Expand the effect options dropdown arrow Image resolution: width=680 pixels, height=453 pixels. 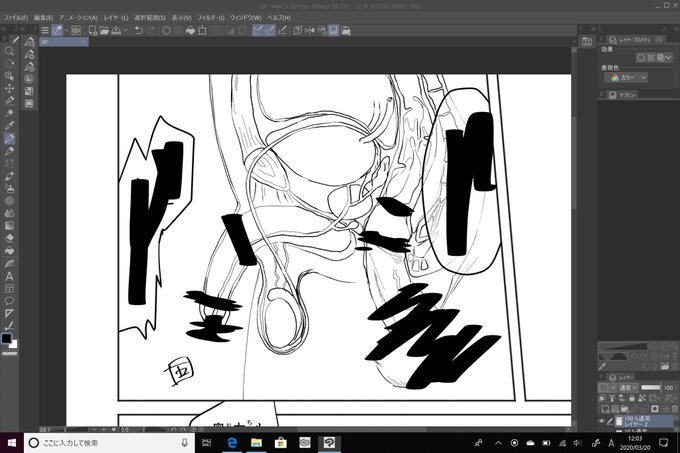669,57
